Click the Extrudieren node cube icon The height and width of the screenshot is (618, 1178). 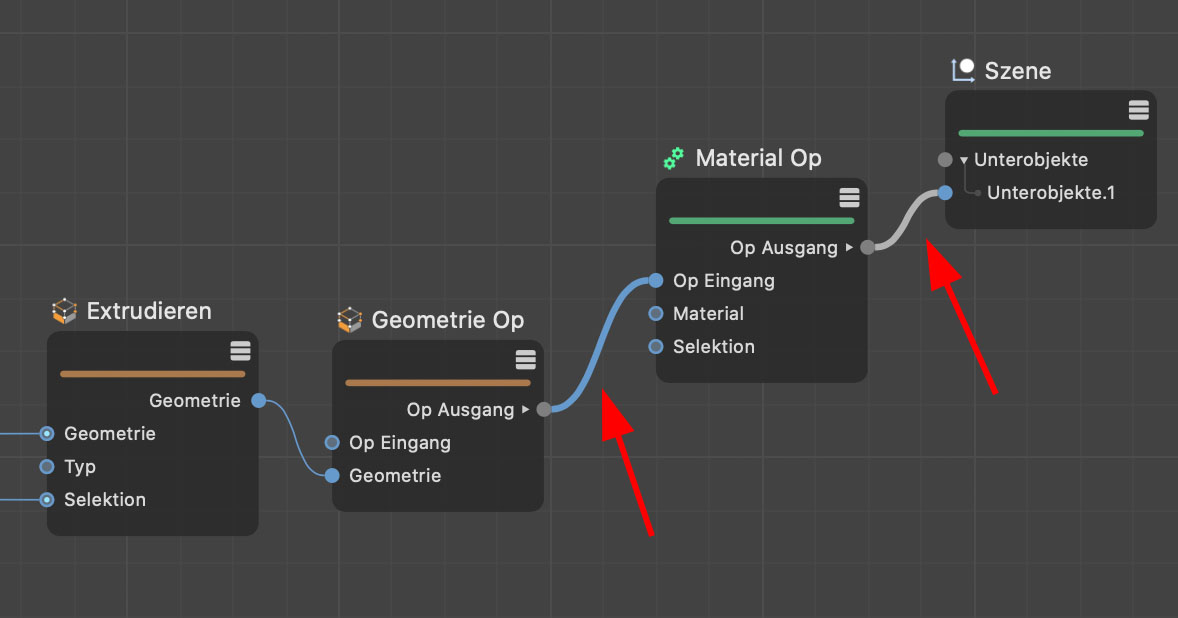point(64,312)
